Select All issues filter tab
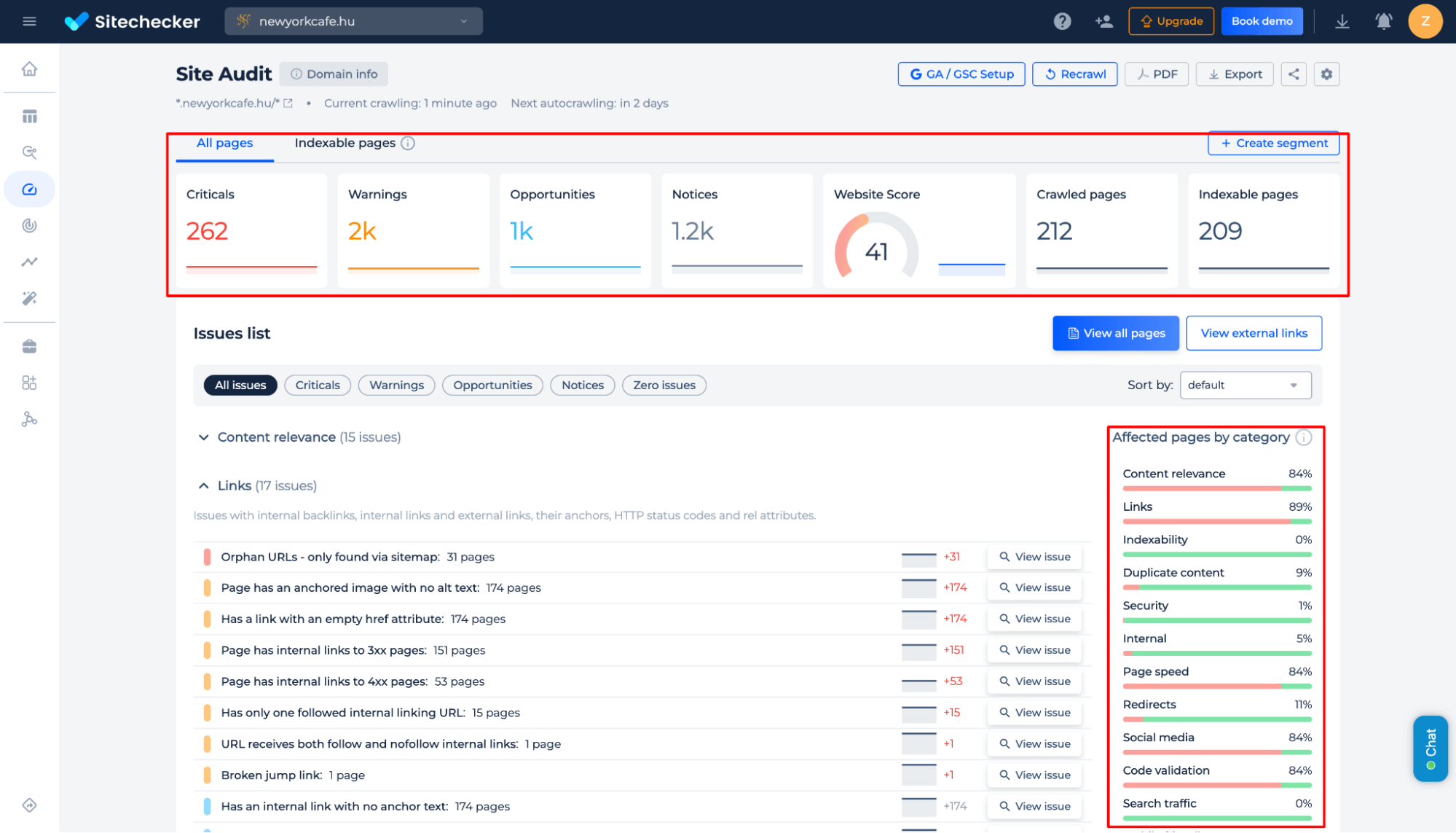Viewport: 1456px width, 833px height. tap(239, 384)
